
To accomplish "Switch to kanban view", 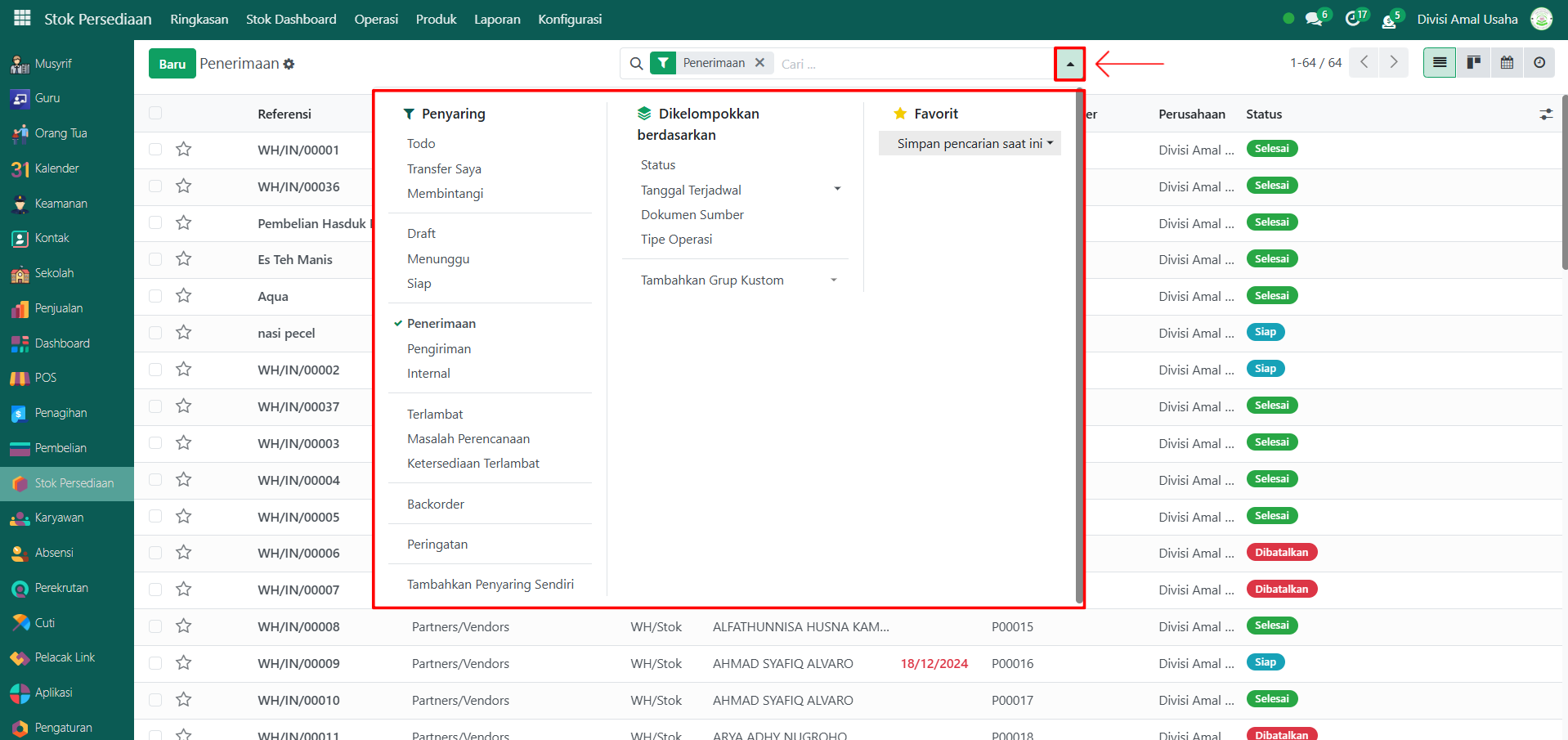I will point(1473,63).
